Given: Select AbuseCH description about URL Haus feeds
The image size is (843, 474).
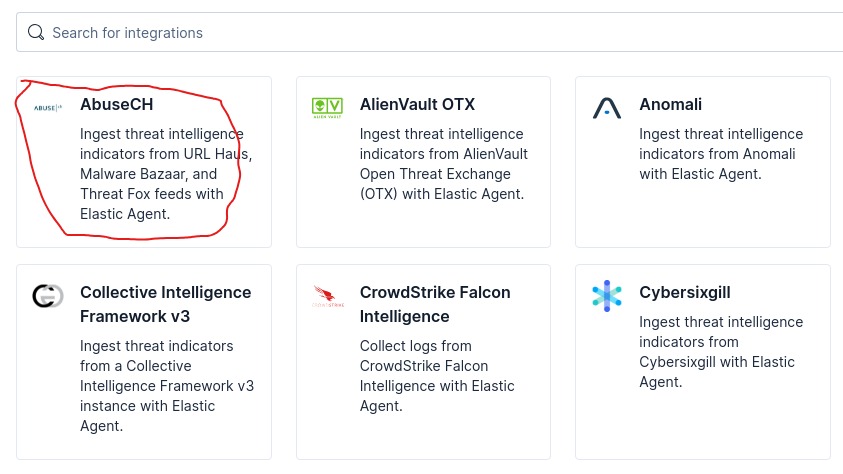Looking at the screenshot, I should 166,174.
